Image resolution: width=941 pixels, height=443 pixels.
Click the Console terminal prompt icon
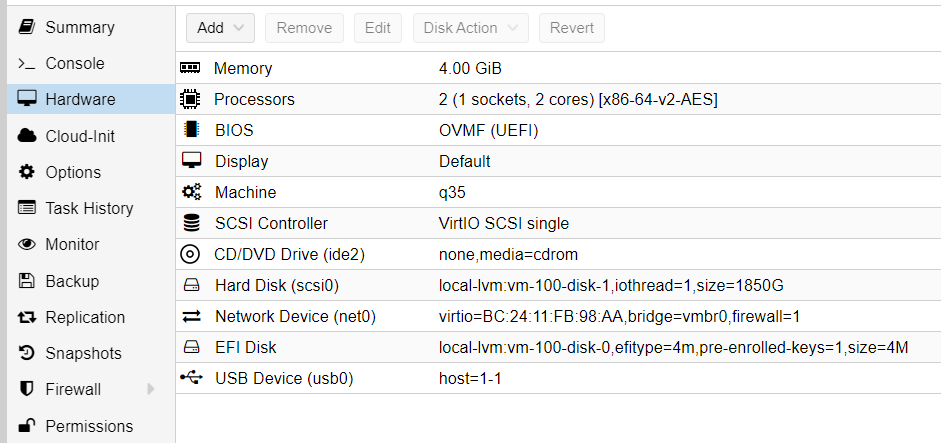tap(26, 64)
